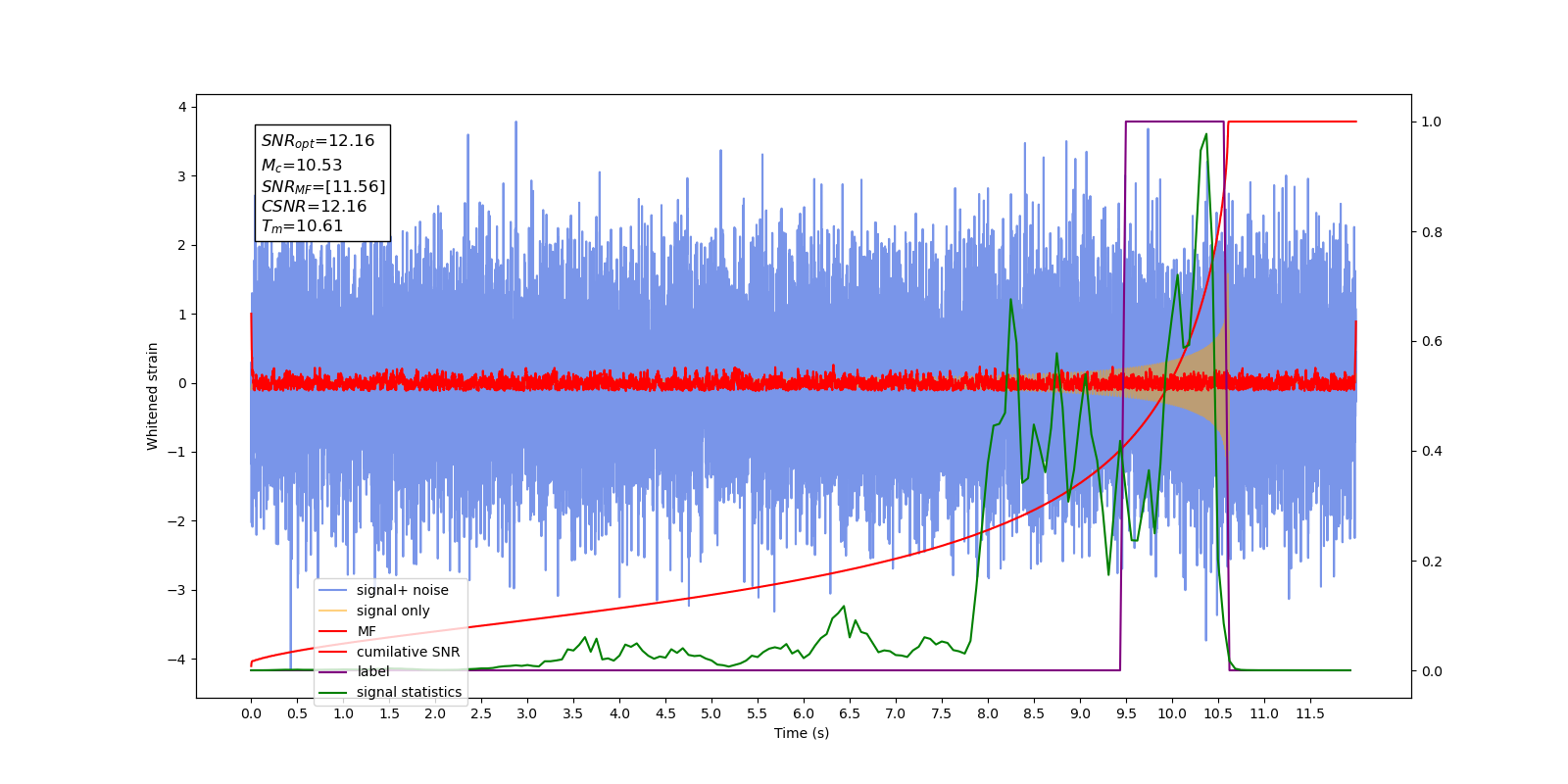Click the −3 tick on the strain axis
1568x784 pixels.
point(176,590)
